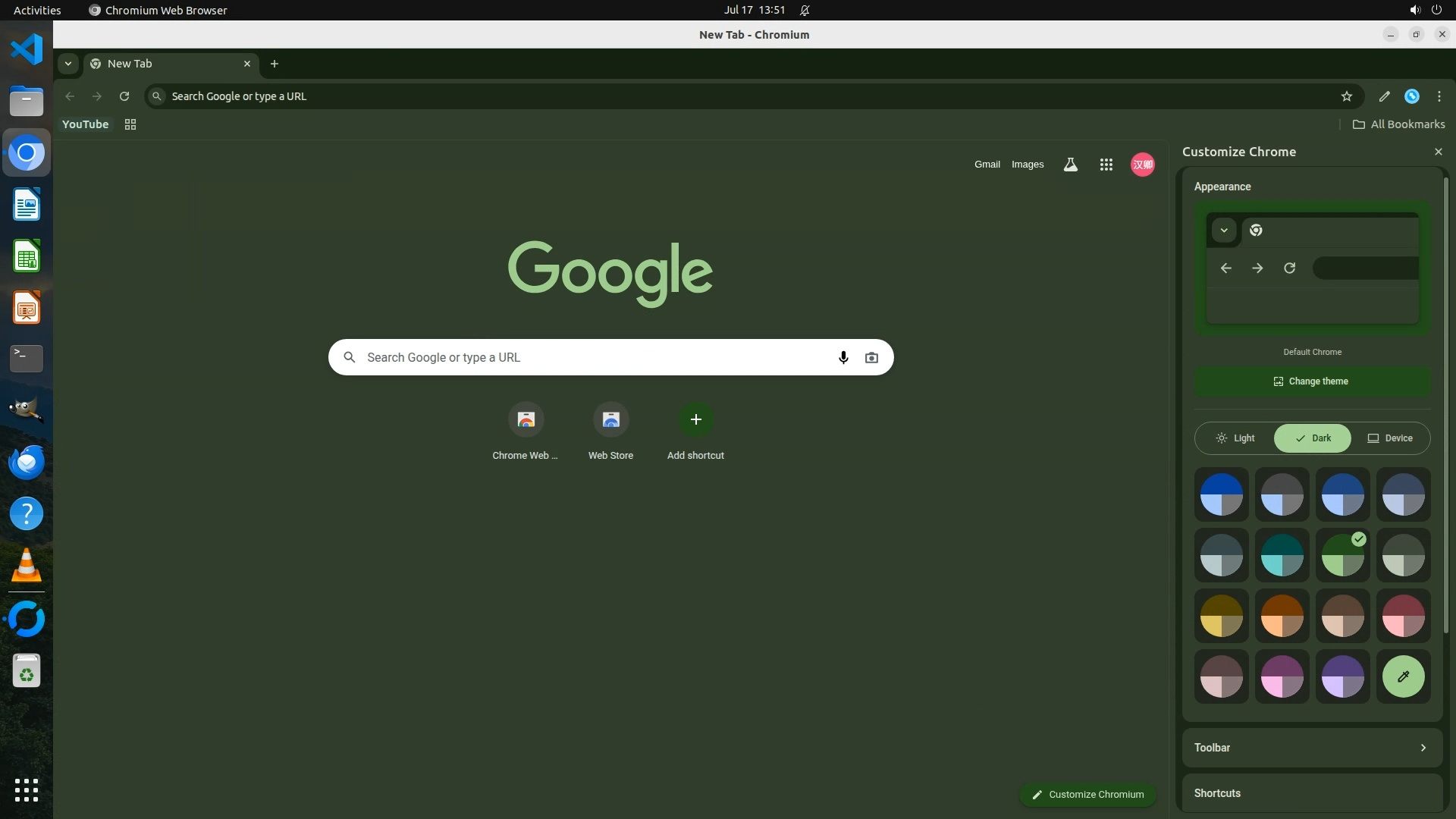The image size is (1456, 819).
Task: Select the Dark mode option
Action: [1313, 438]
